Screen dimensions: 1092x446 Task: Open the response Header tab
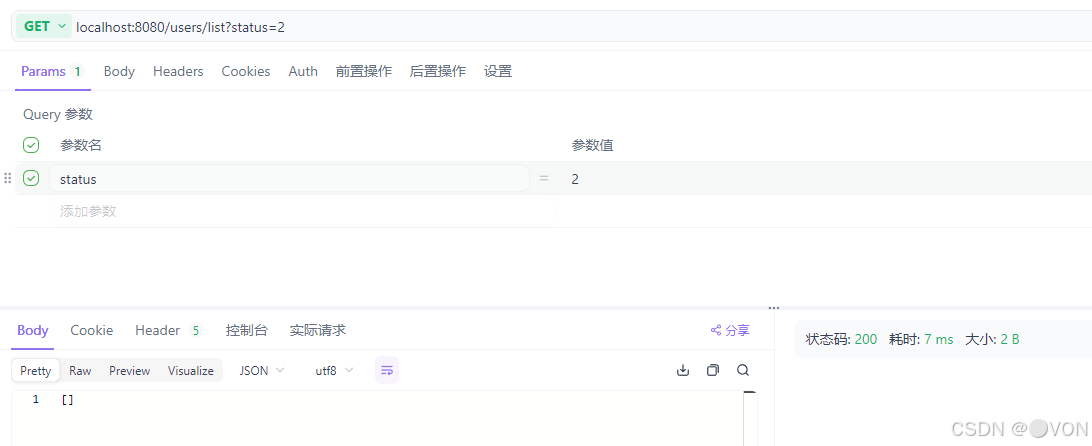click(169, 330)
